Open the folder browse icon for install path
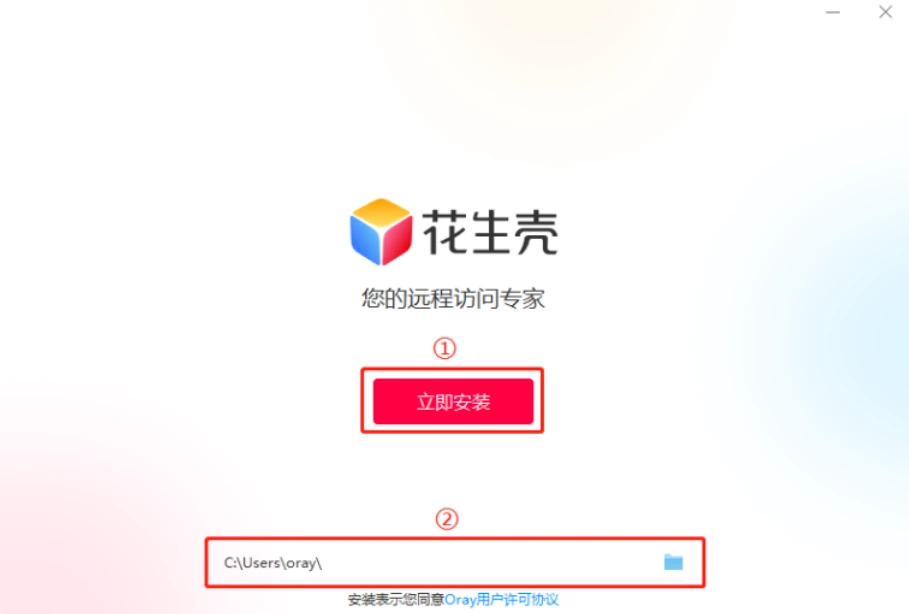This screenshot has height=614, width=909. pyautogui.click(x=673, y=562)
